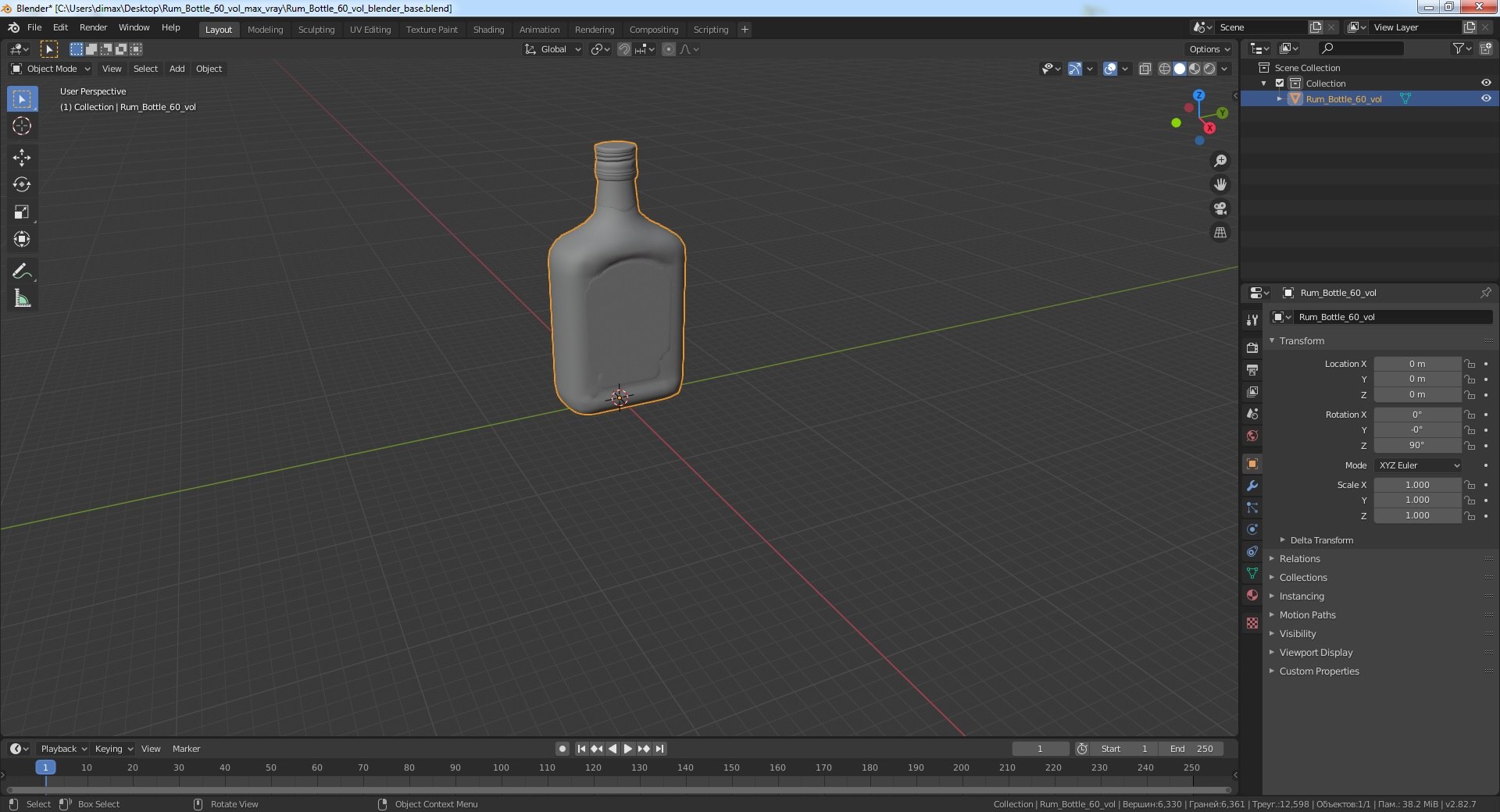The image size is (1500, 812).
Task: Toggle proportional editing in header
Action: point(669,49)
